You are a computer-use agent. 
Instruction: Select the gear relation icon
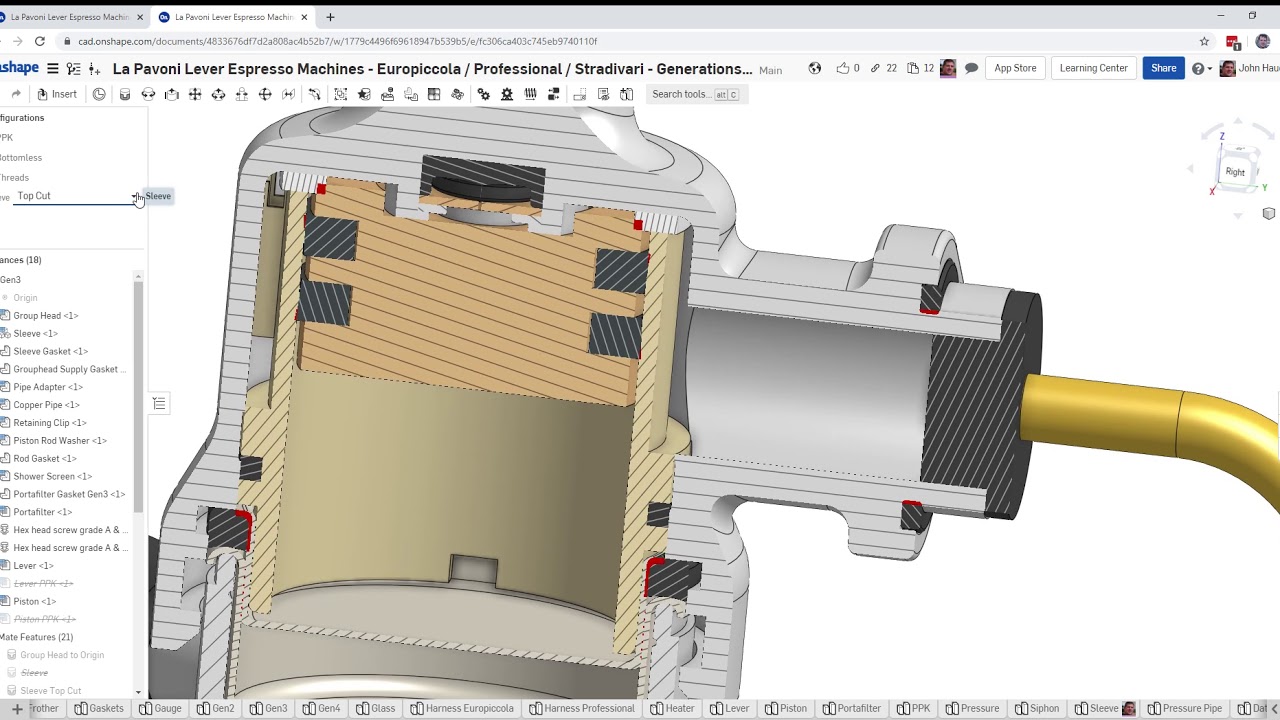[x=484, y=94]
